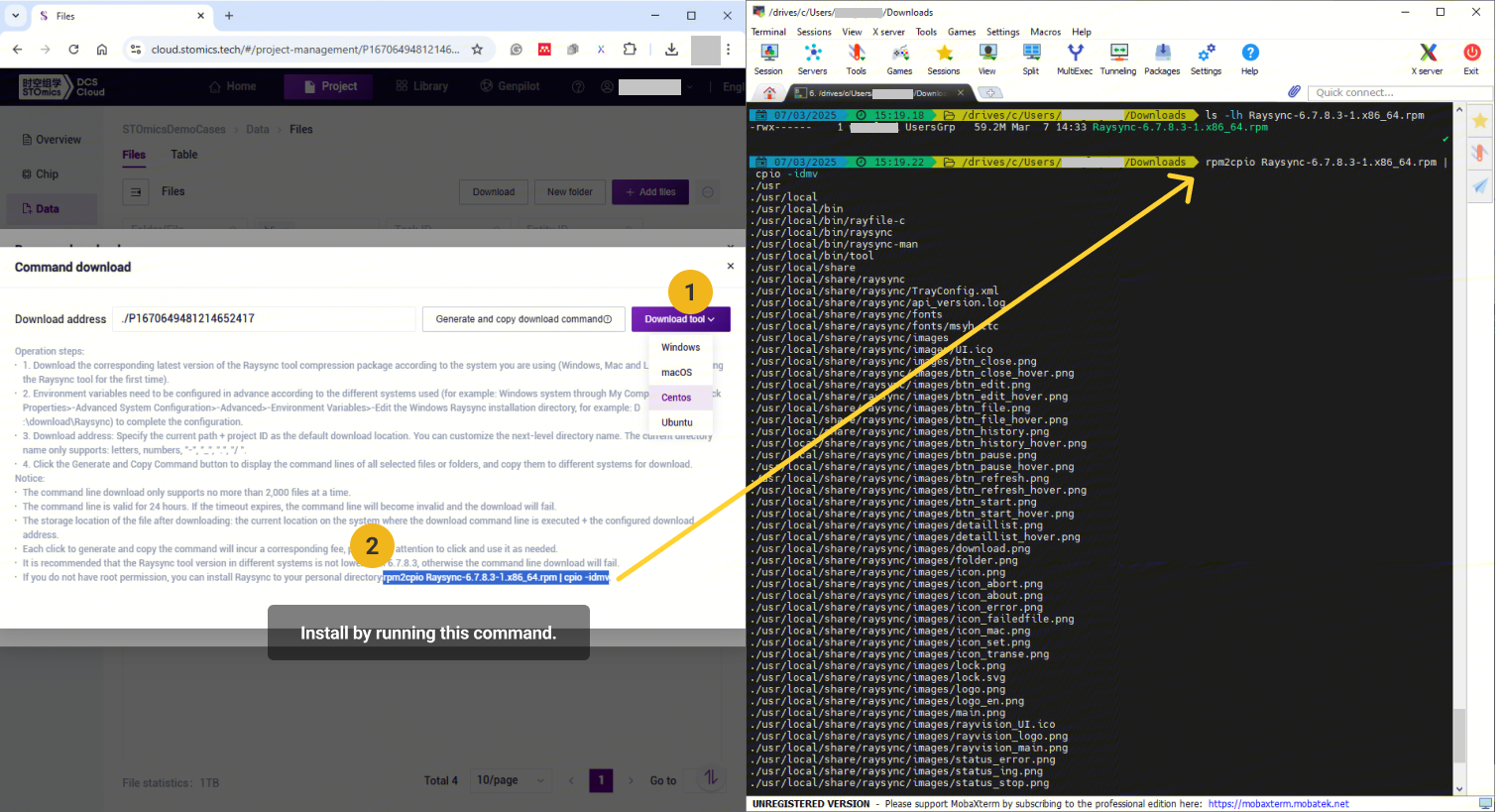This screenshot has height=812, width=1504.
Task: Click the Download address input field
Action: 263,319
